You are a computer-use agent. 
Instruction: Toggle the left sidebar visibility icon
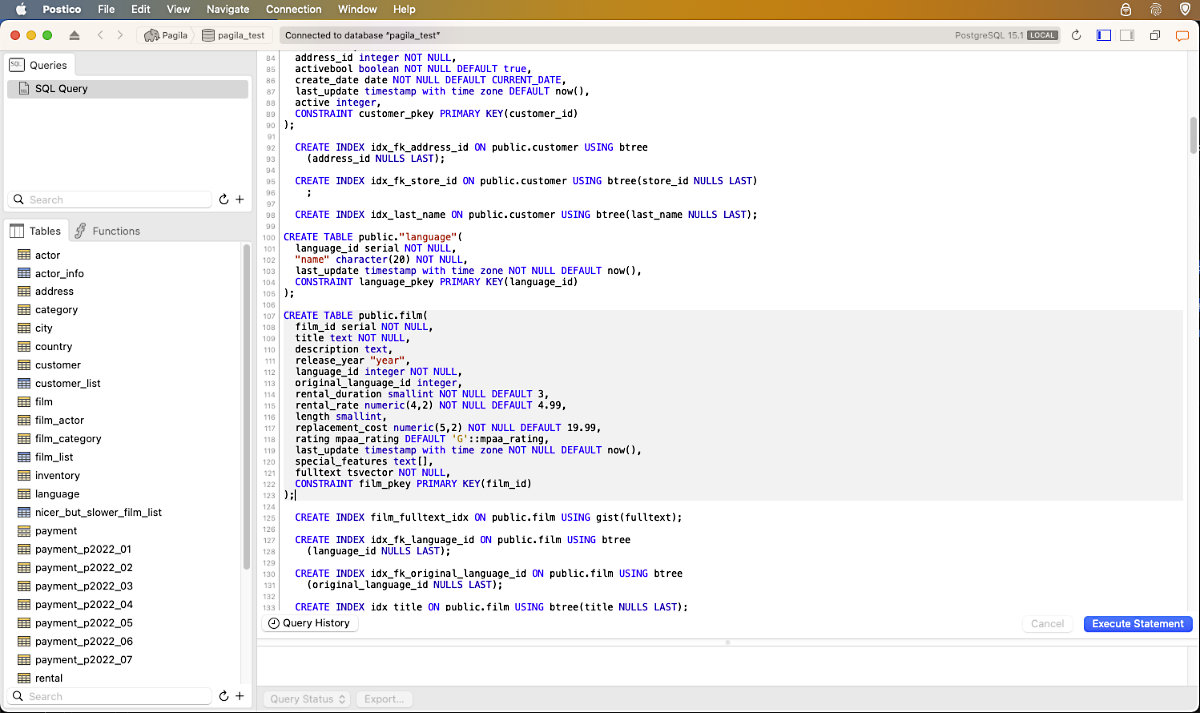pos(1104,35)
